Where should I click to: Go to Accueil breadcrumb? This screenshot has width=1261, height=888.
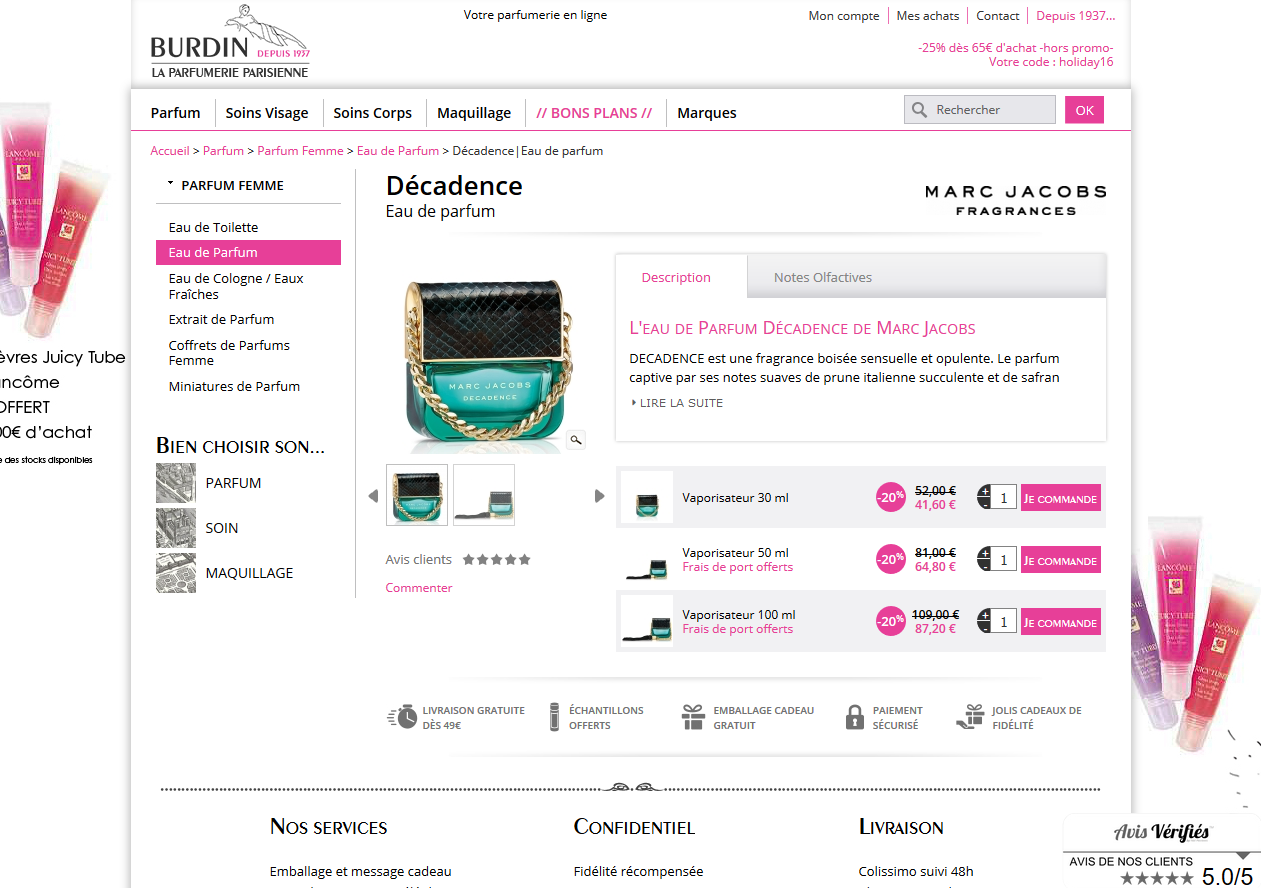pos(170,151)
